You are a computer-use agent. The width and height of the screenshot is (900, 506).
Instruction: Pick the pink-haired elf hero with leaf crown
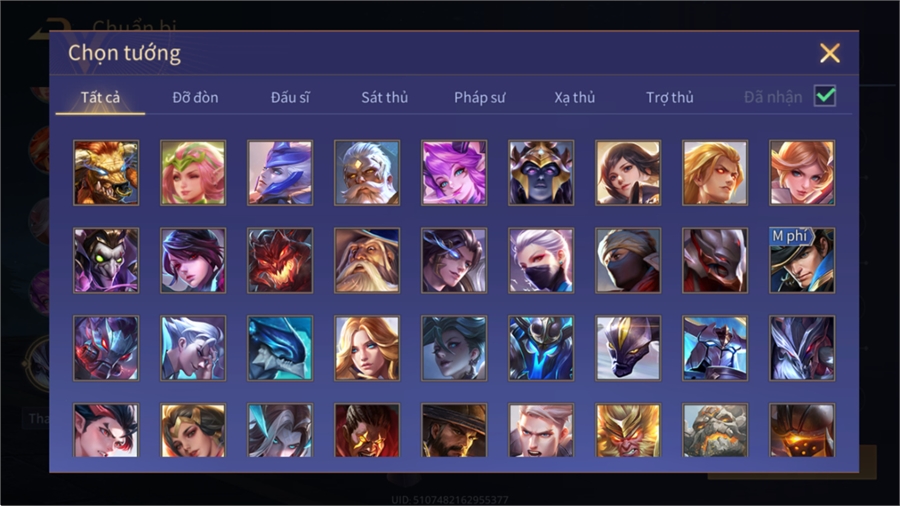[193, 173]
